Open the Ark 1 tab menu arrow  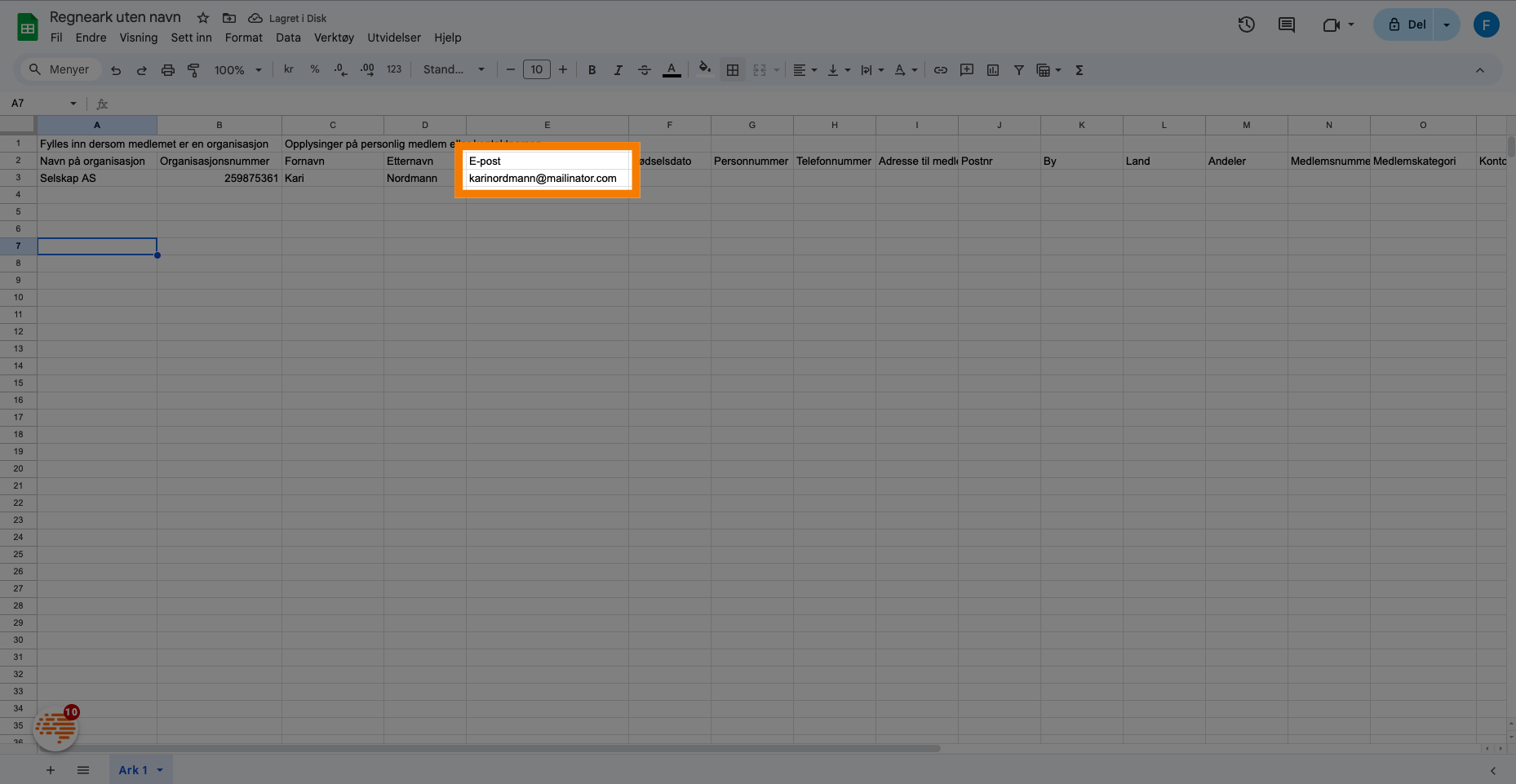(160, 770)
